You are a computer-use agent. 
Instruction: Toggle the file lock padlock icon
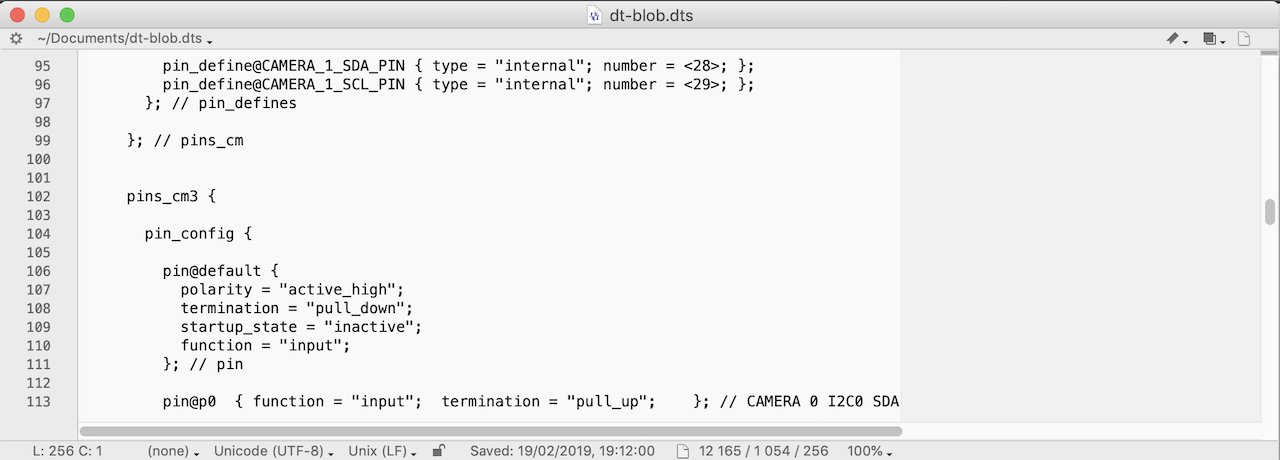click(438, 451)
